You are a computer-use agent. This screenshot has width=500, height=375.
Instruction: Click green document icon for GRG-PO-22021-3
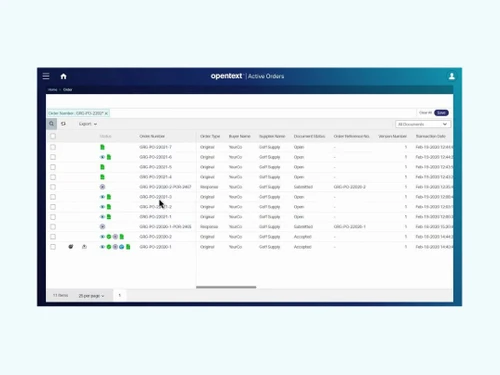109,197
